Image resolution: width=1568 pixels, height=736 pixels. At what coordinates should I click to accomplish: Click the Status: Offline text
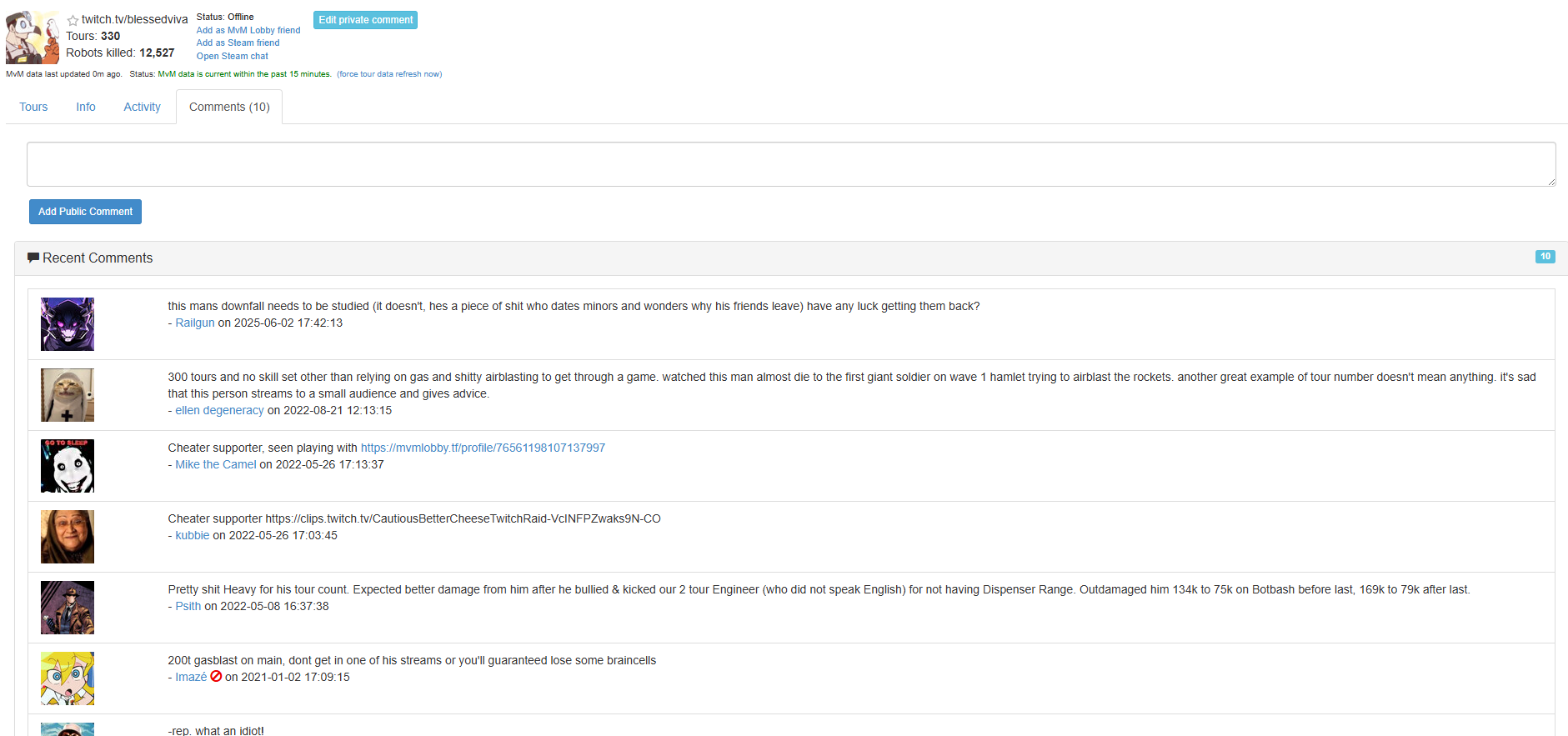point(225,17)
